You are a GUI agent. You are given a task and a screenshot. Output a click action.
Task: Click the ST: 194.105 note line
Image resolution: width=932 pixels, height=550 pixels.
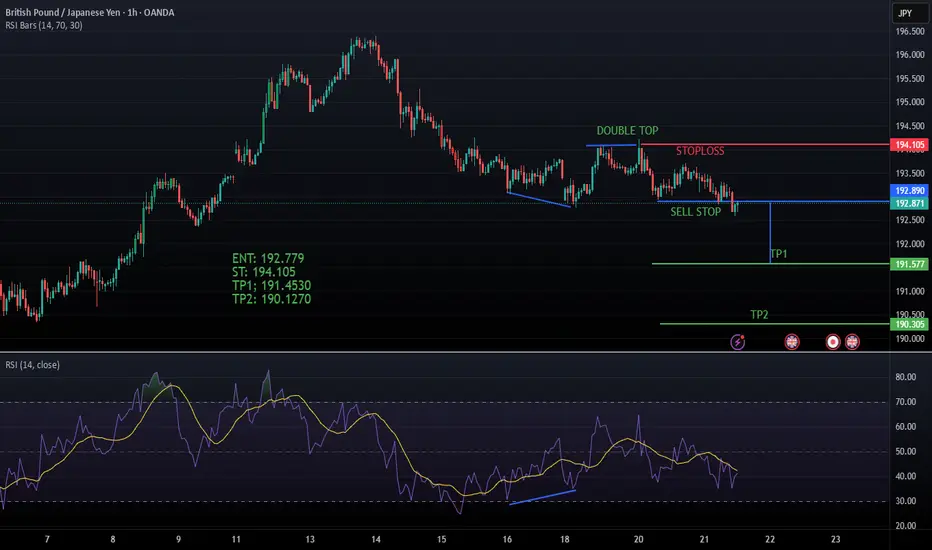point(264,272)
